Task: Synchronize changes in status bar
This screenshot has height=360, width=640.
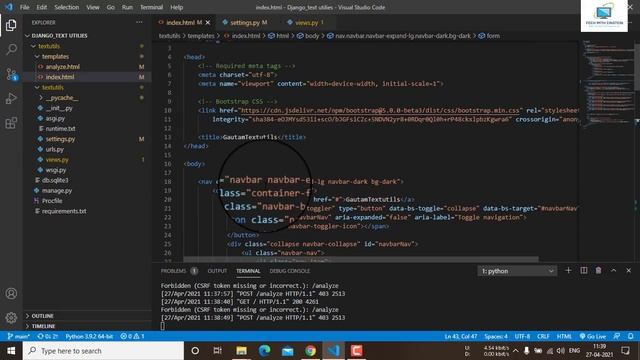Action: click(47, 336)
